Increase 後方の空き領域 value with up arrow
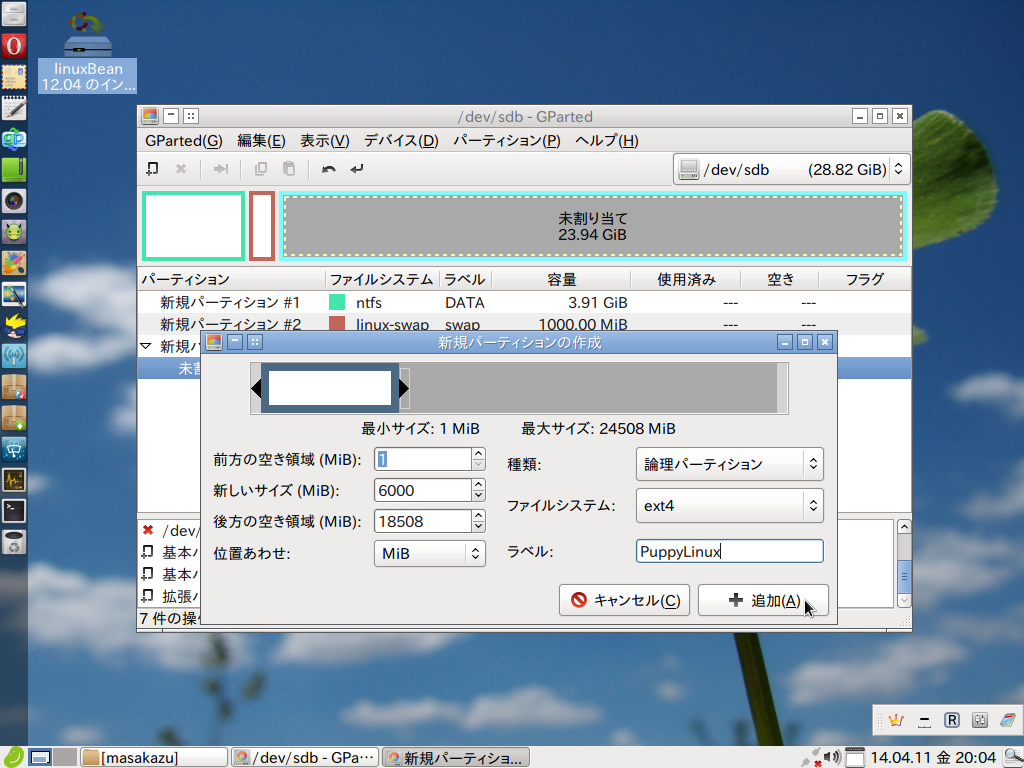1024x768 pixels. coord(478,516)
